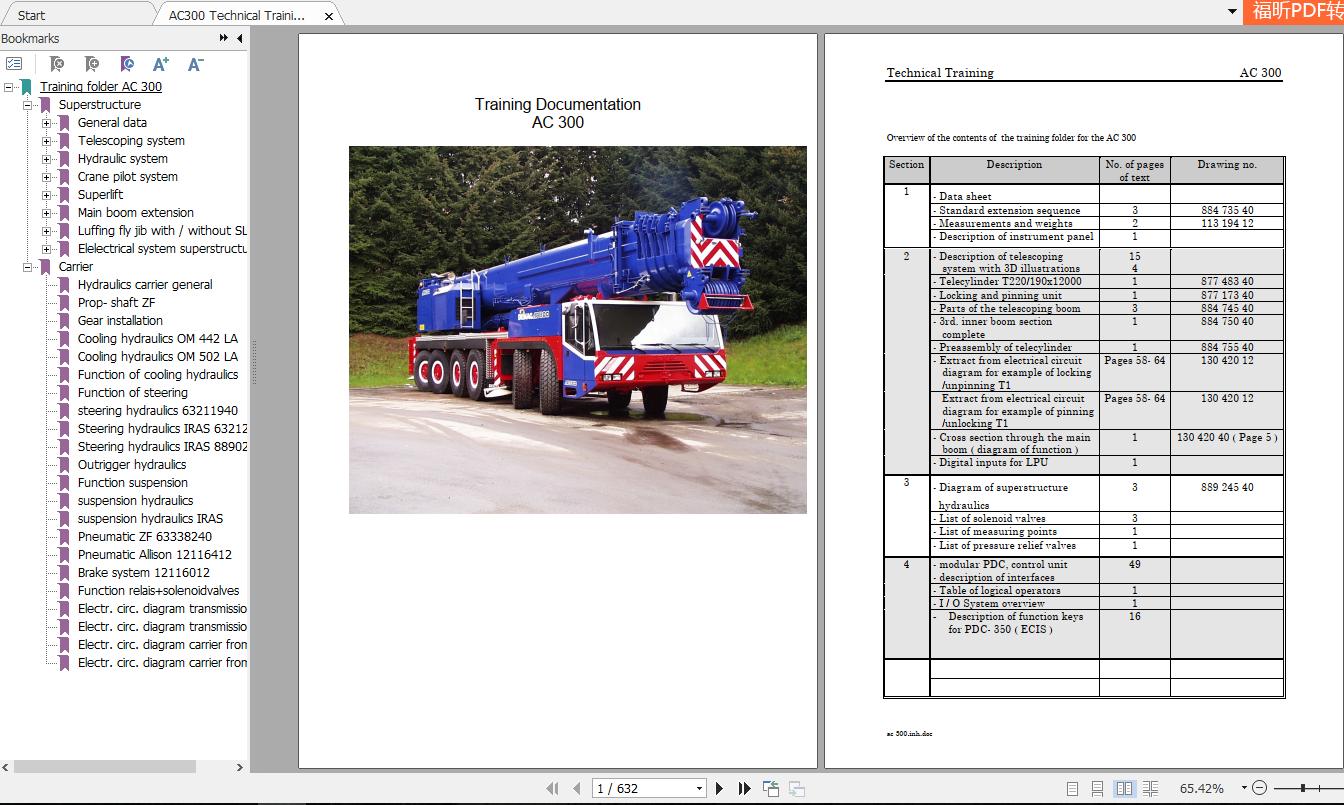The height and width of the screenshot is (805, 1344).
Task: Toggle the facing continuous scrolling layout icon
Action: 1152,788
